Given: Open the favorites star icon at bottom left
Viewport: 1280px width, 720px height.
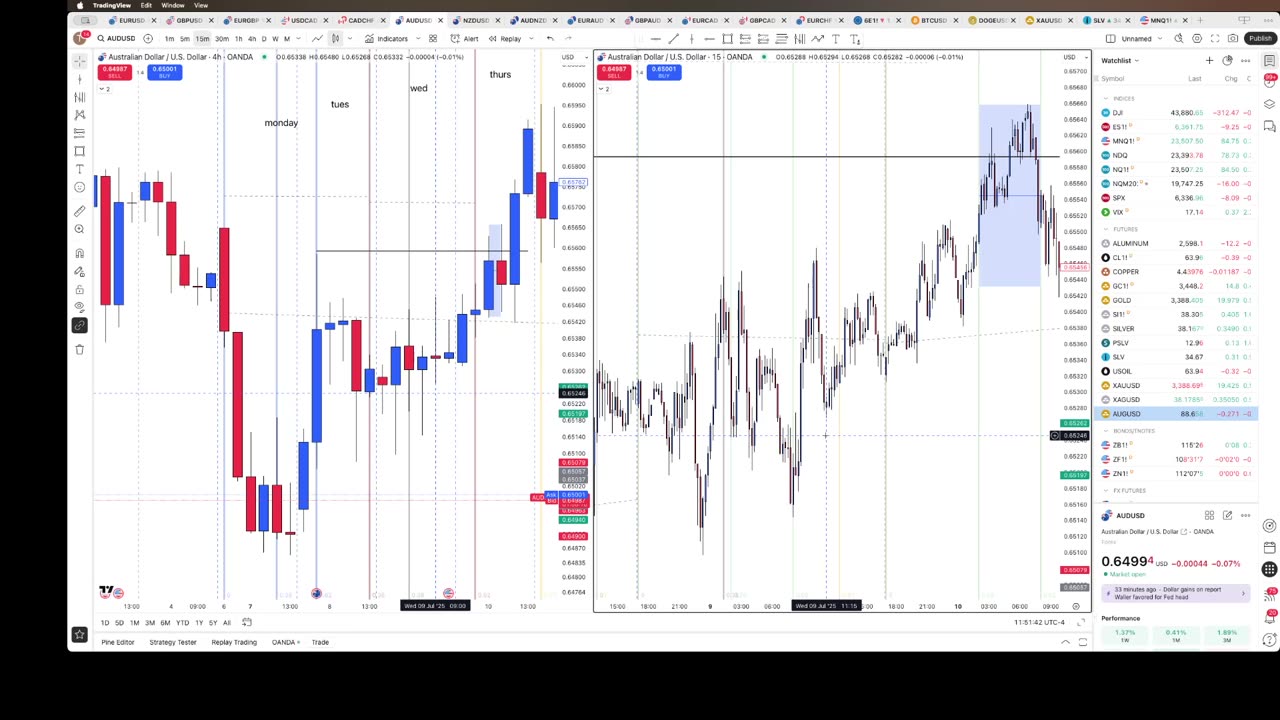Looking at the screenshot, I should click(x=79, y=635).
